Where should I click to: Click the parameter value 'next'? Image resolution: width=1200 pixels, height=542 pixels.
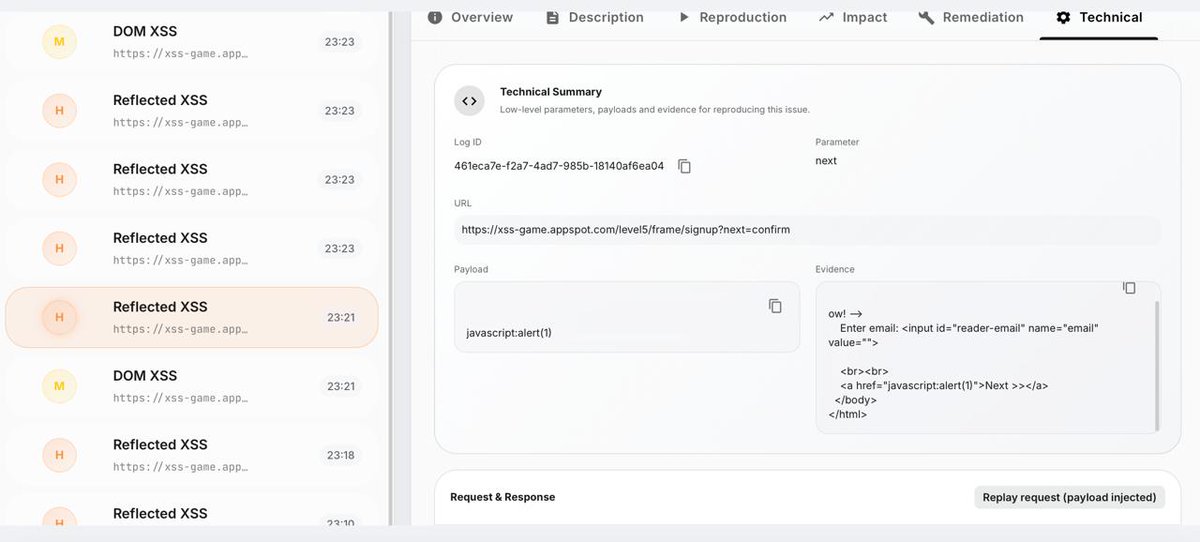(x=826, y=161)
